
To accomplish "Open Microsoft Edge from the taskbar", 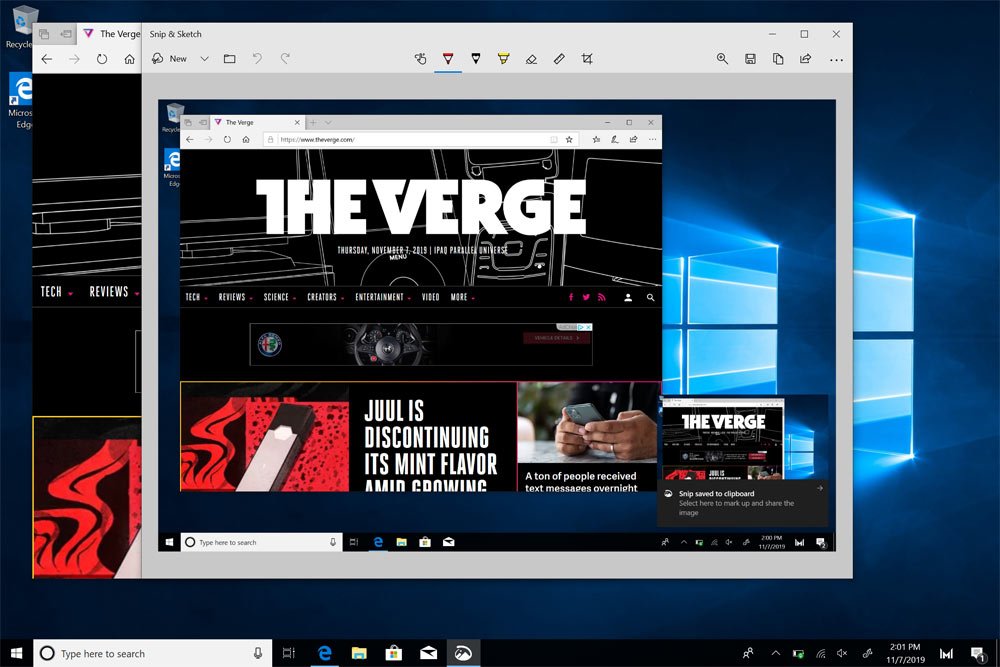I will [x=325, y=653].
